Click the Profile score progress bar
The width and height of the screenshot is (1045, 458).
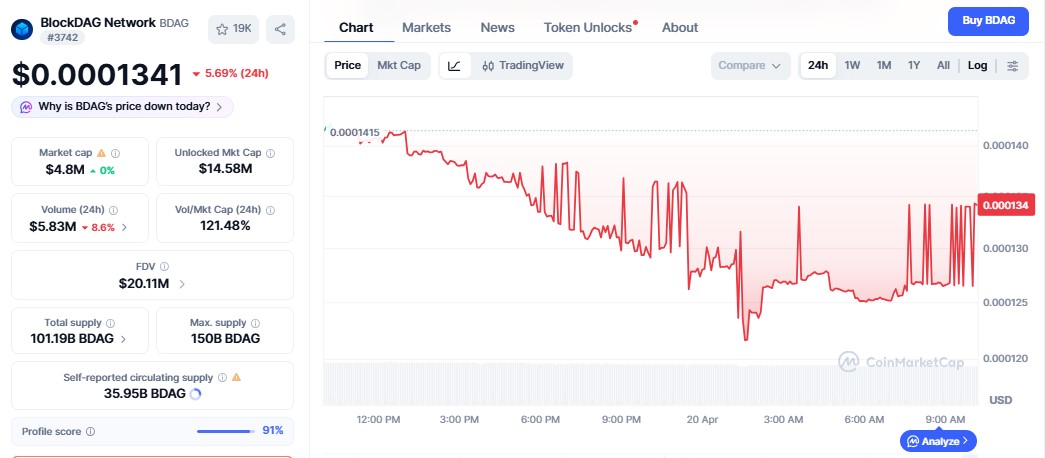pyautogui.click(x=225, y=432)
